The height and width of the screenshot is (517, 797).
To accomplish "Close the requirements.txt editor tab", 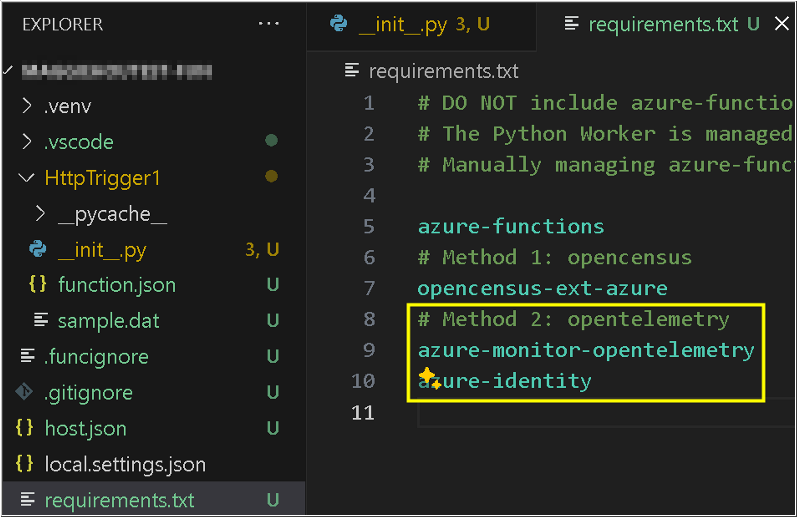I will point(781,23).
